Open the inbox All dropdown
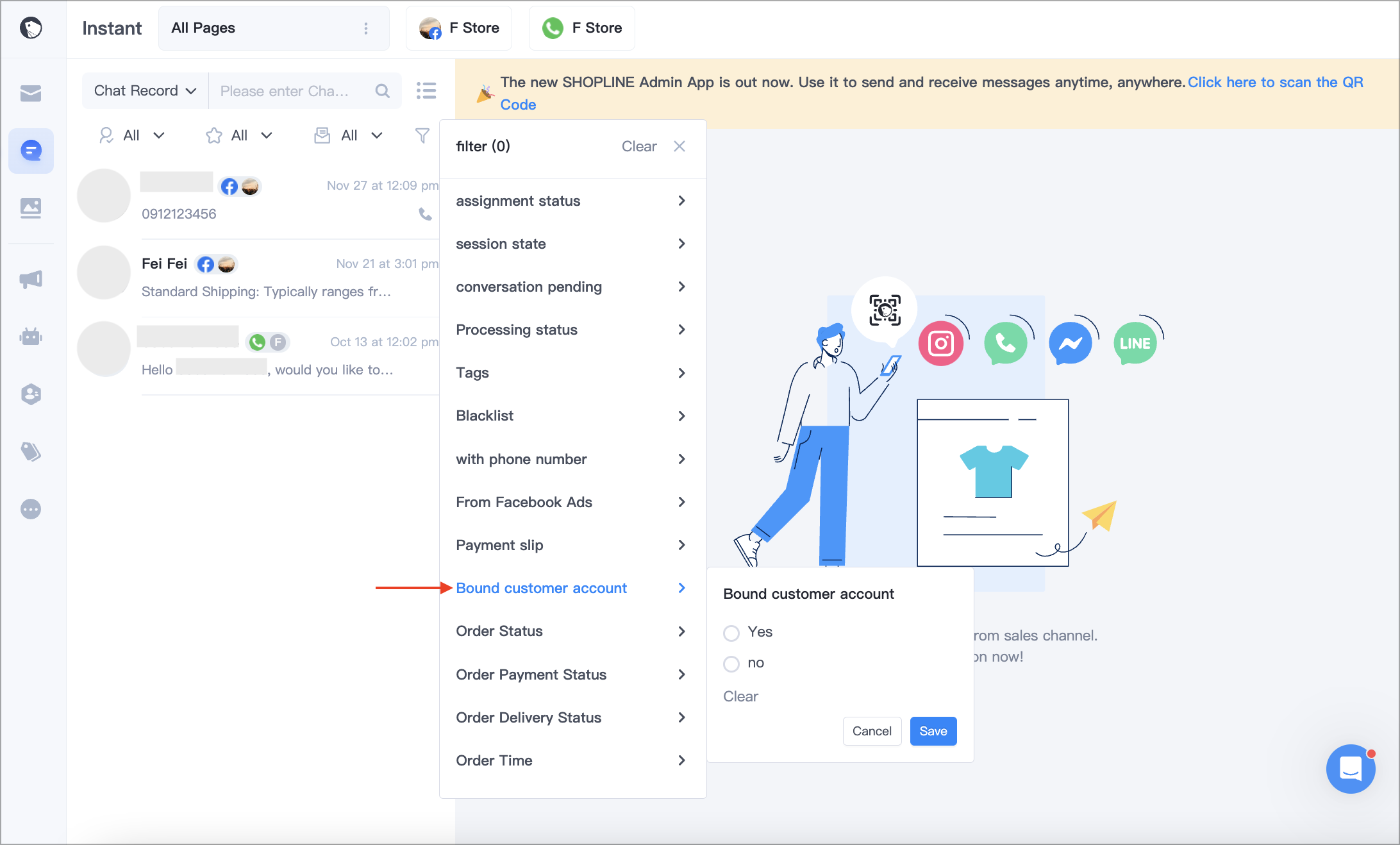The height and width of the screenshot is (845, 1400). click(349, 135)
